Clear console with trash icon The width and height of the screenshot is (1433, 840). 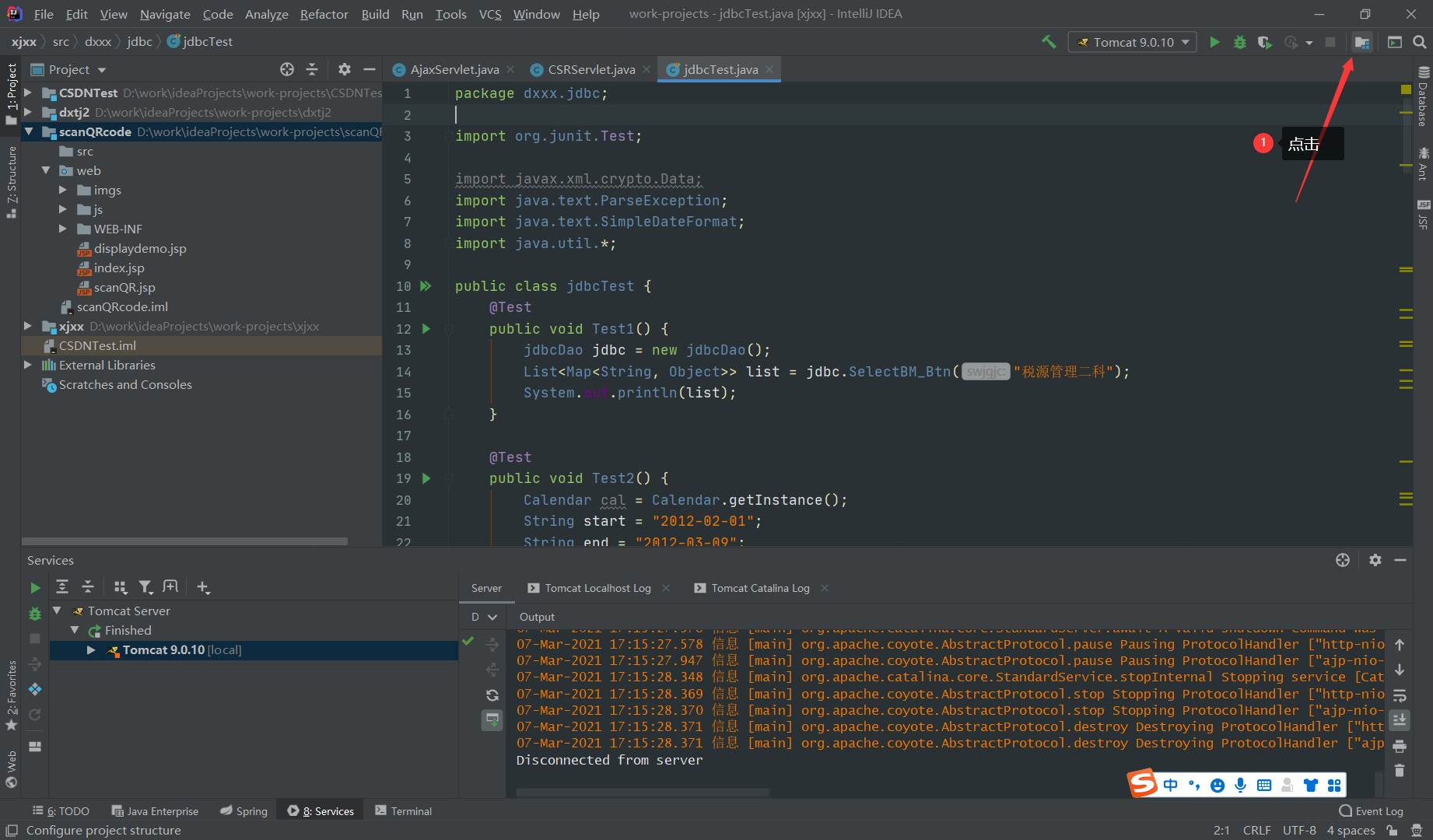(x=1400, y=771)
